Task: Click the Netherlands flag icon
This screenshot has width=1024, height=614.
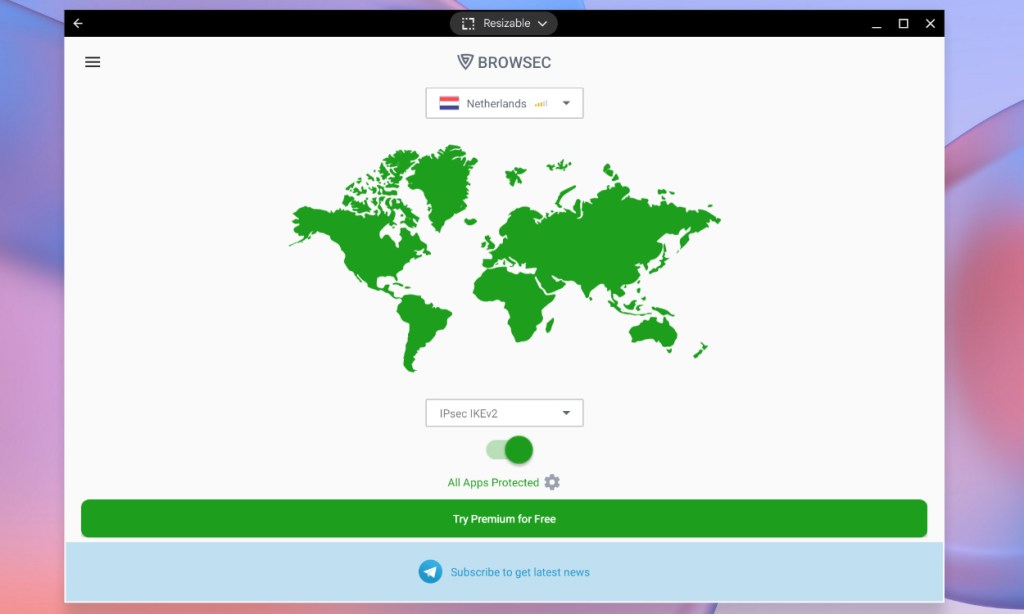Action: [x=449, y=103]
